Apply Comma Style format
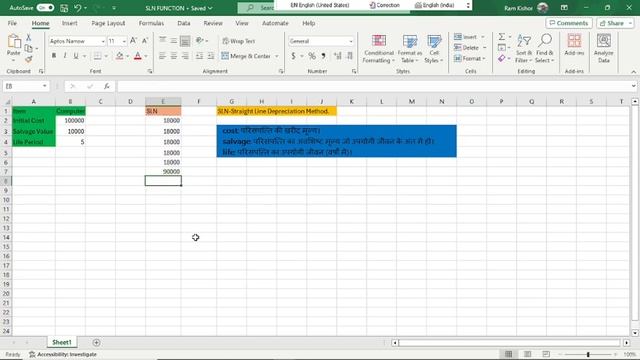Screen dimensions: 640x360 click(x=323, y=56)
